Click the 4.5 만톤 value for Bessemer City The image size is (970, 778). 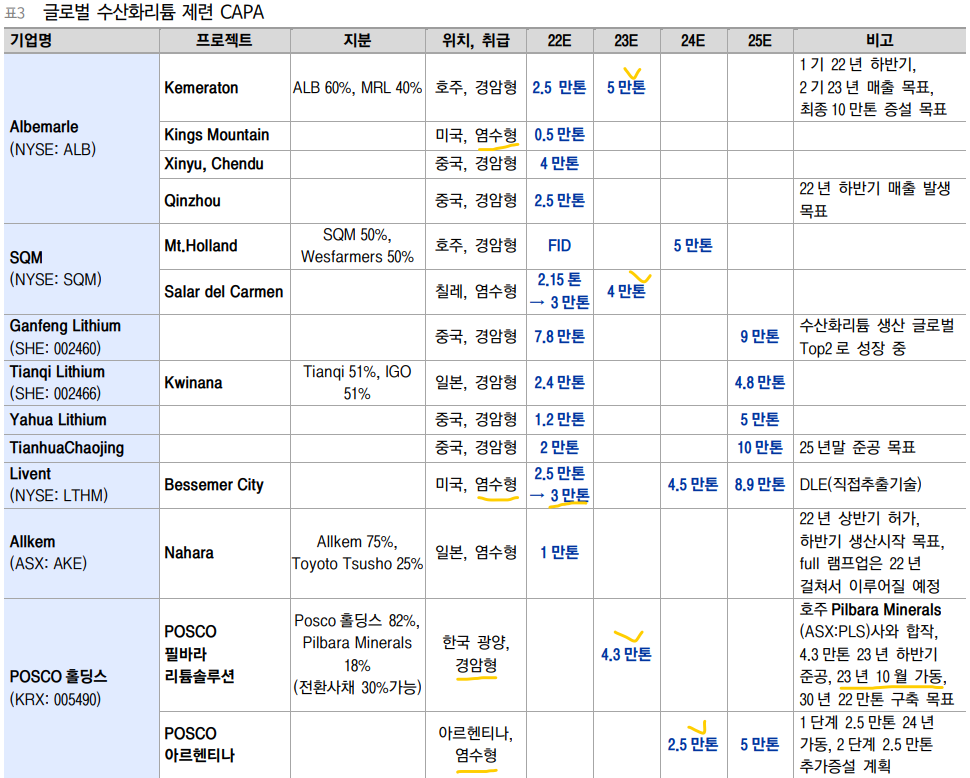tap(693, 485)
